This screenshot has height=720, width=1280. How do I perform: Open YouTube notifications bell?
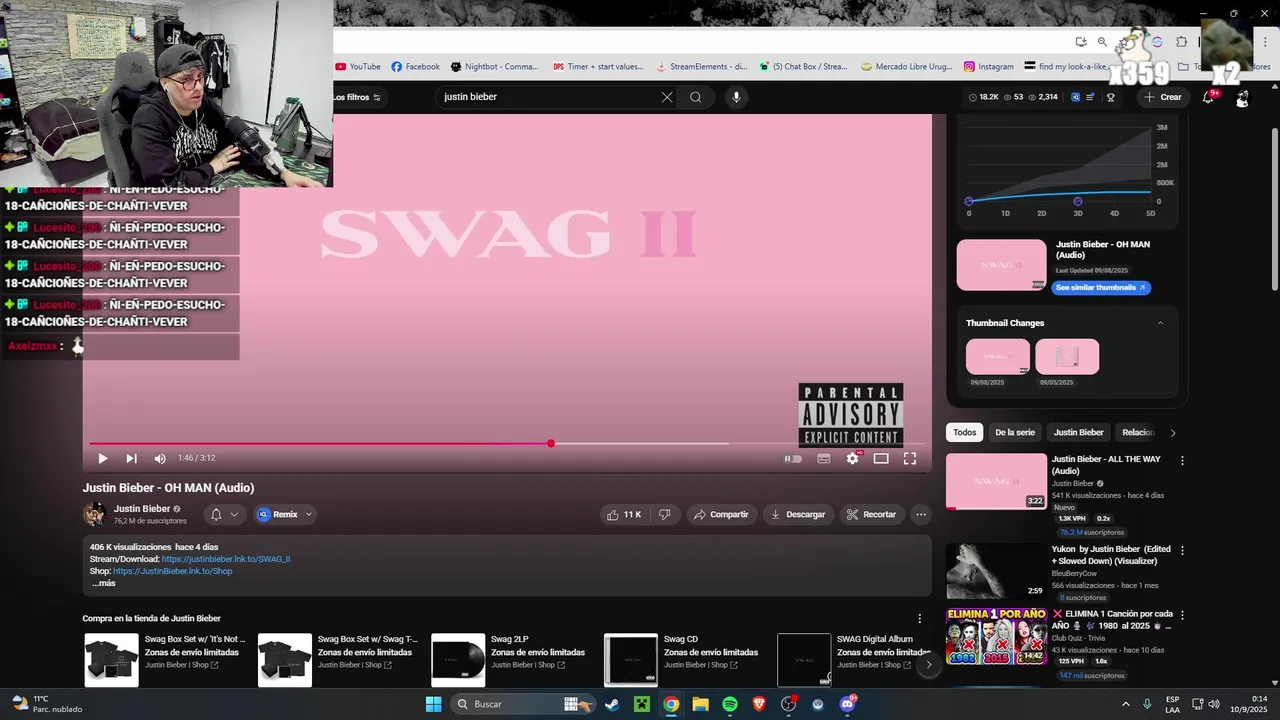[x=1209, y=97]
